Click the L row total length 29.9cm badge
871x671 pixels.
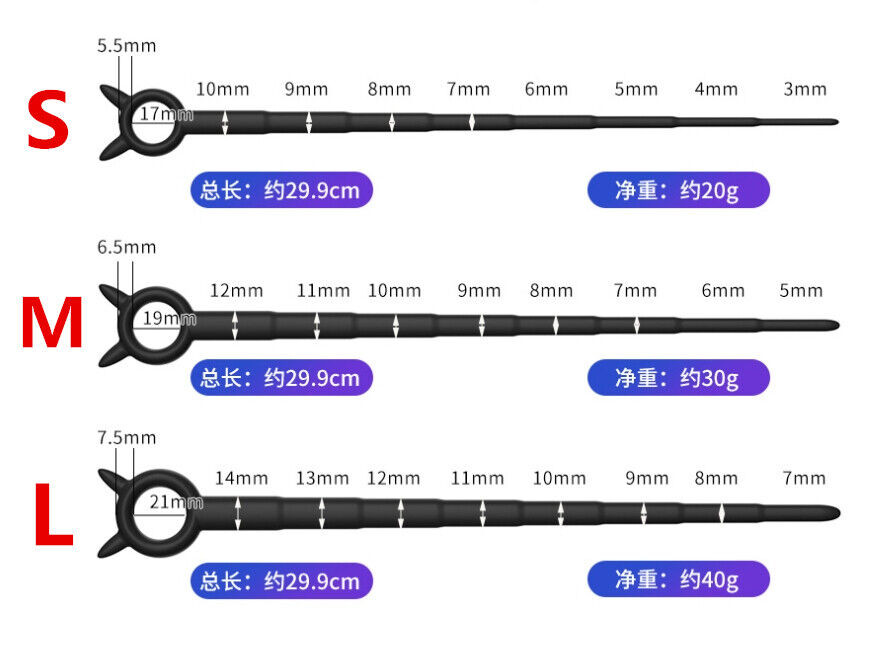(x=281, y=579)
